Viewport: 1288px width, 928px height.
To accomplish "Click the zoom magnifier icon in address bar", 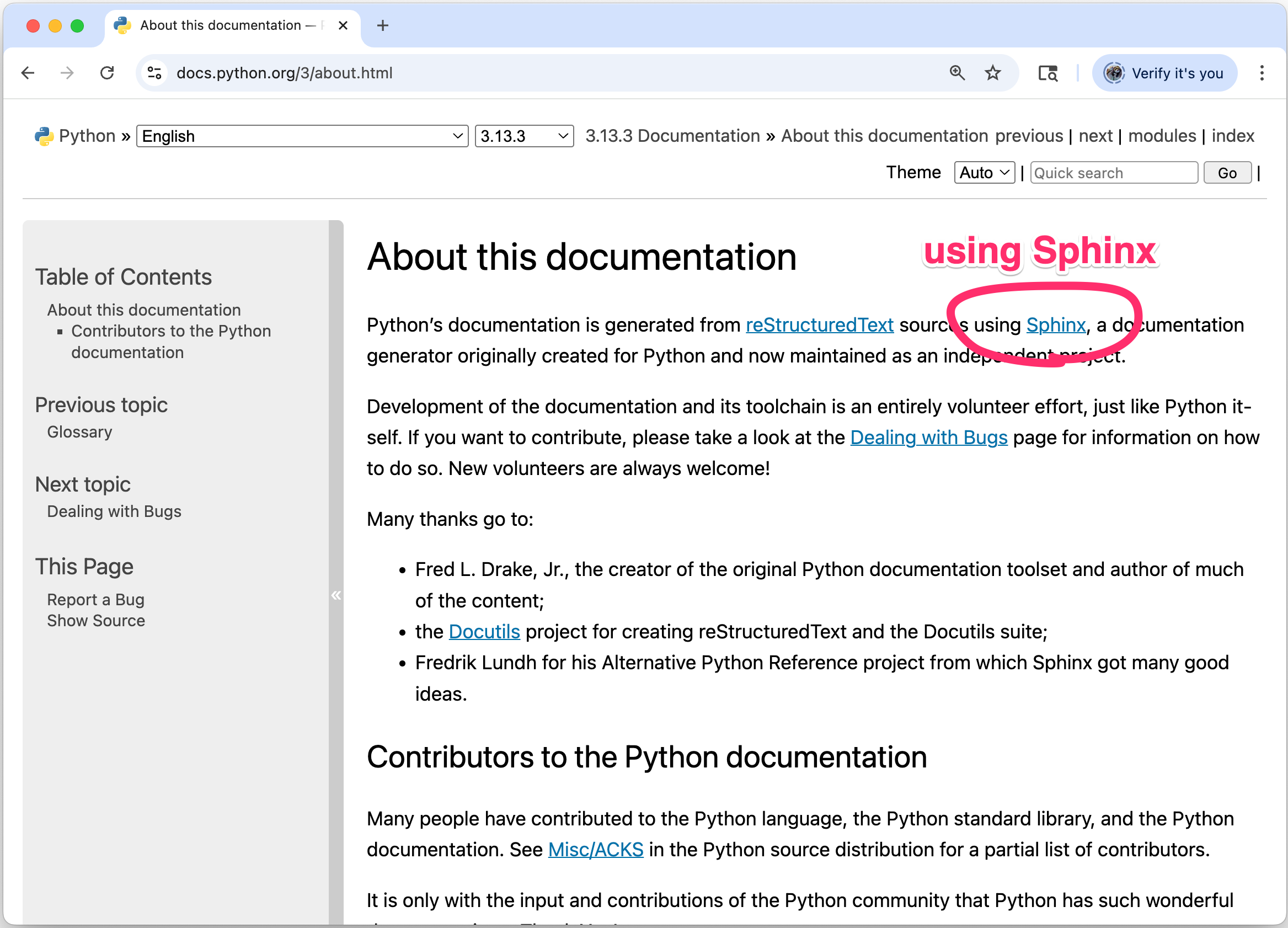I will 957,73.
